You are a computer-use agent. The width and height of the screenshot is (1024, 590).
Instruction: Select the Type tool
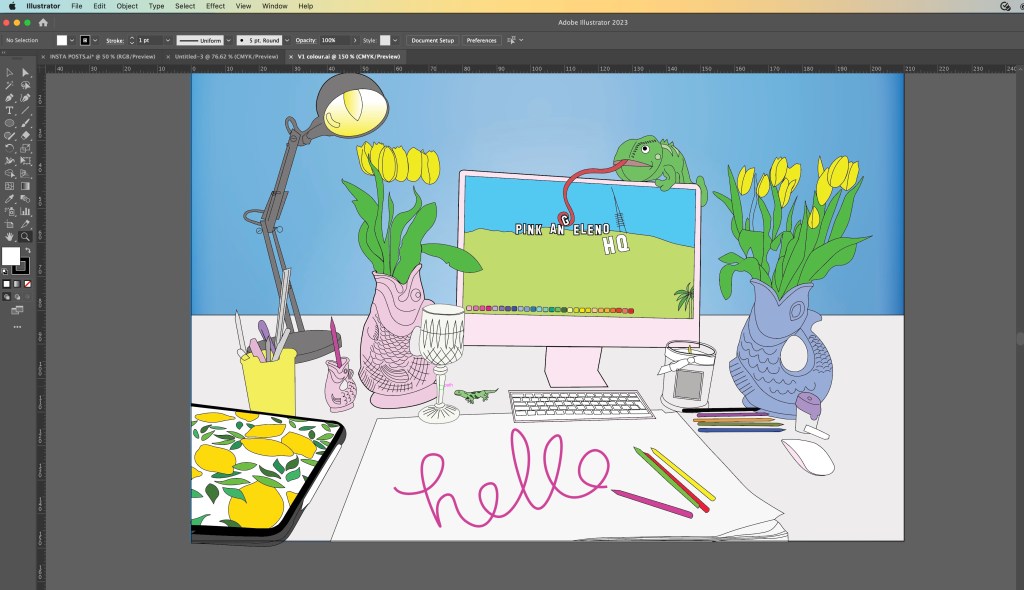(x=9, y=110)
